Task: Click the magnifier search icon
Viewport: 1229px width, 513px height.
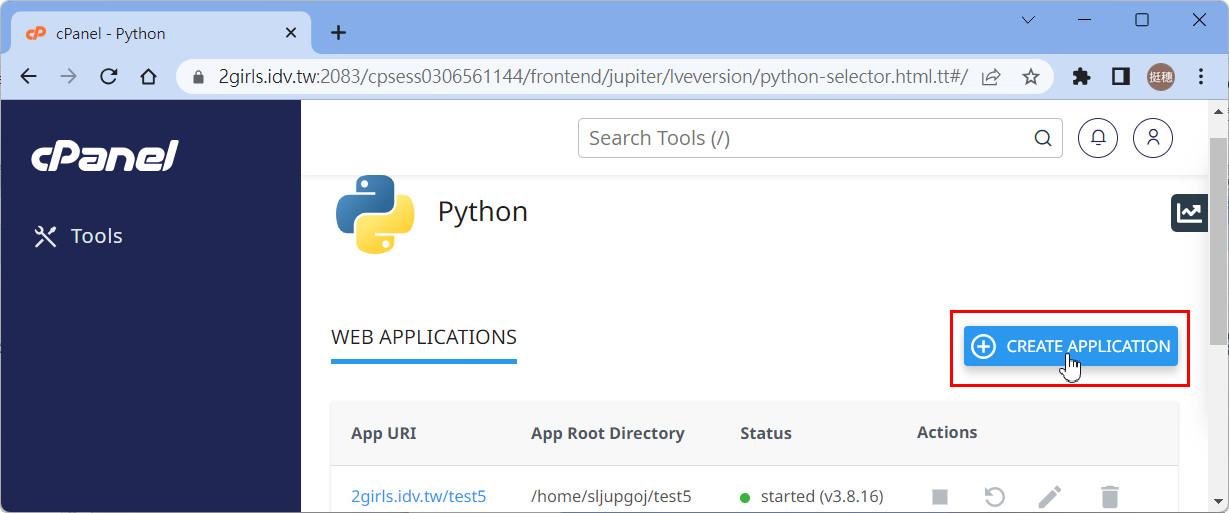Action: [1042, 138]
